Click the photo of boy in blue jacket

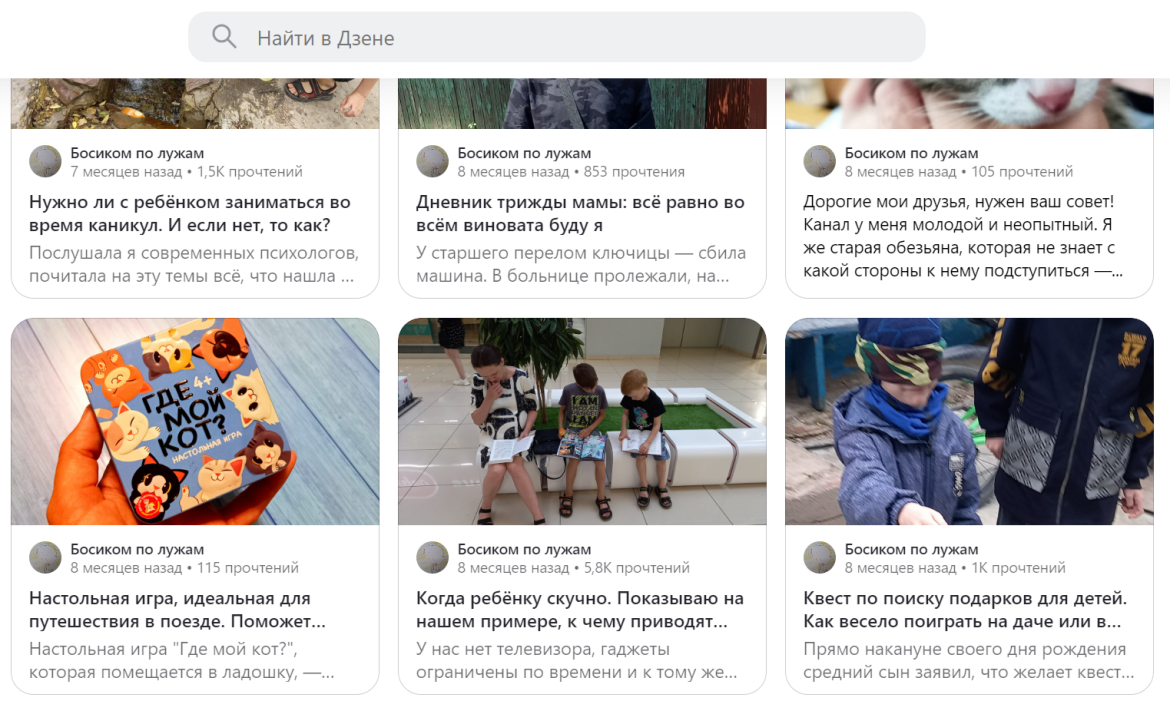(x=969, y=421)
